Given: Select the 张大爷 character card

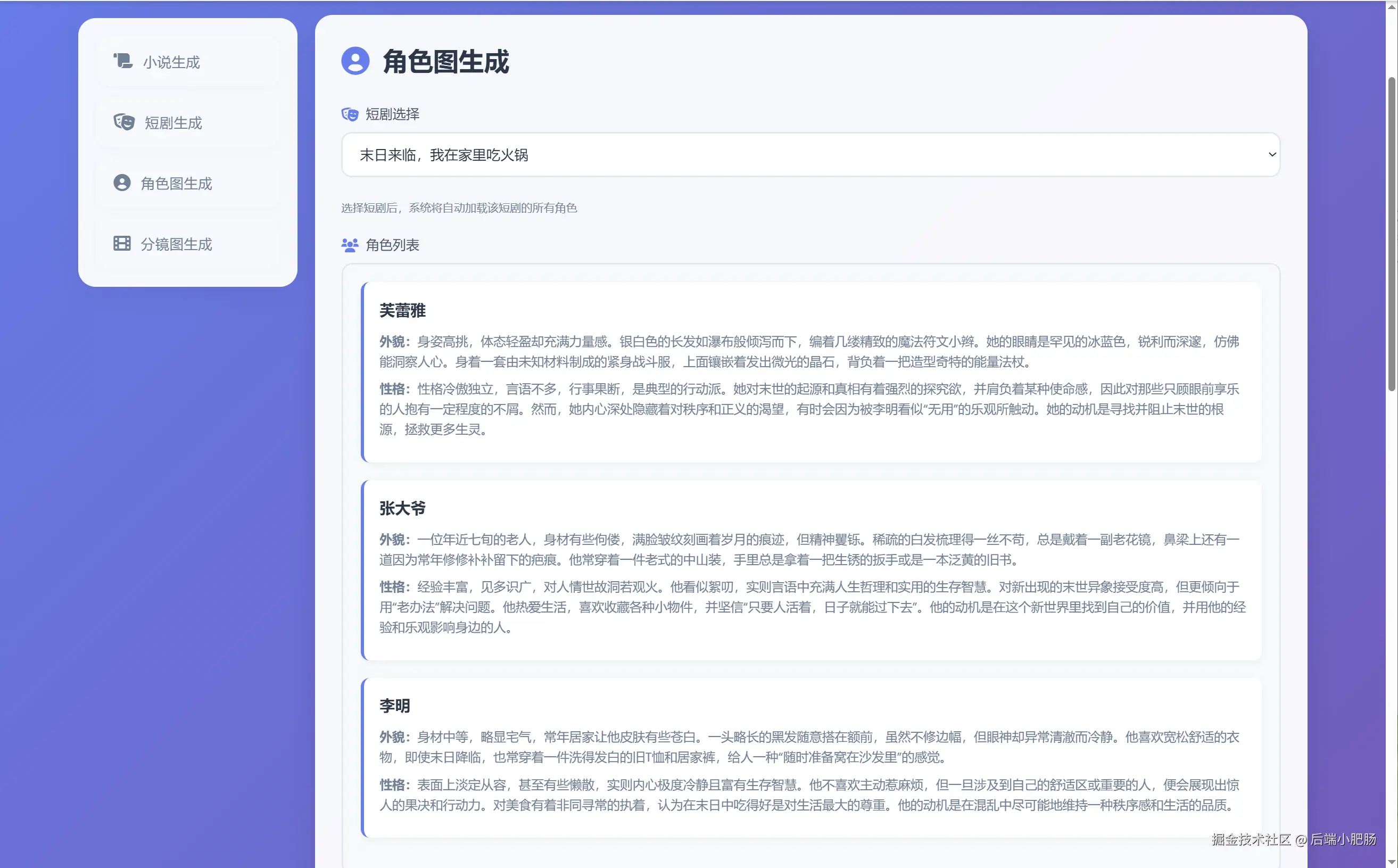Looking at the screenshot, I should 810,569.
